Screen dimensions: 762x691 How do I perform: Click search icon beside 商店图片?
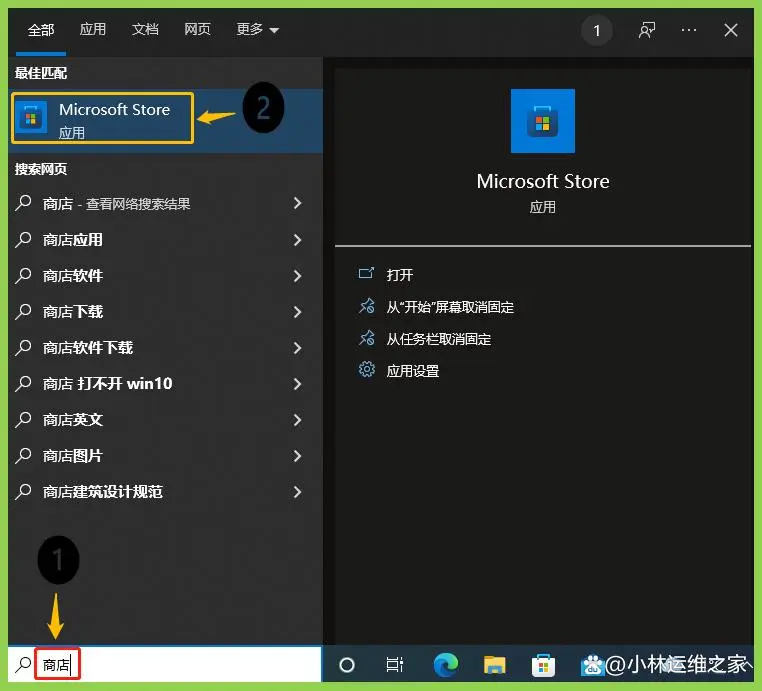(23, 455)
